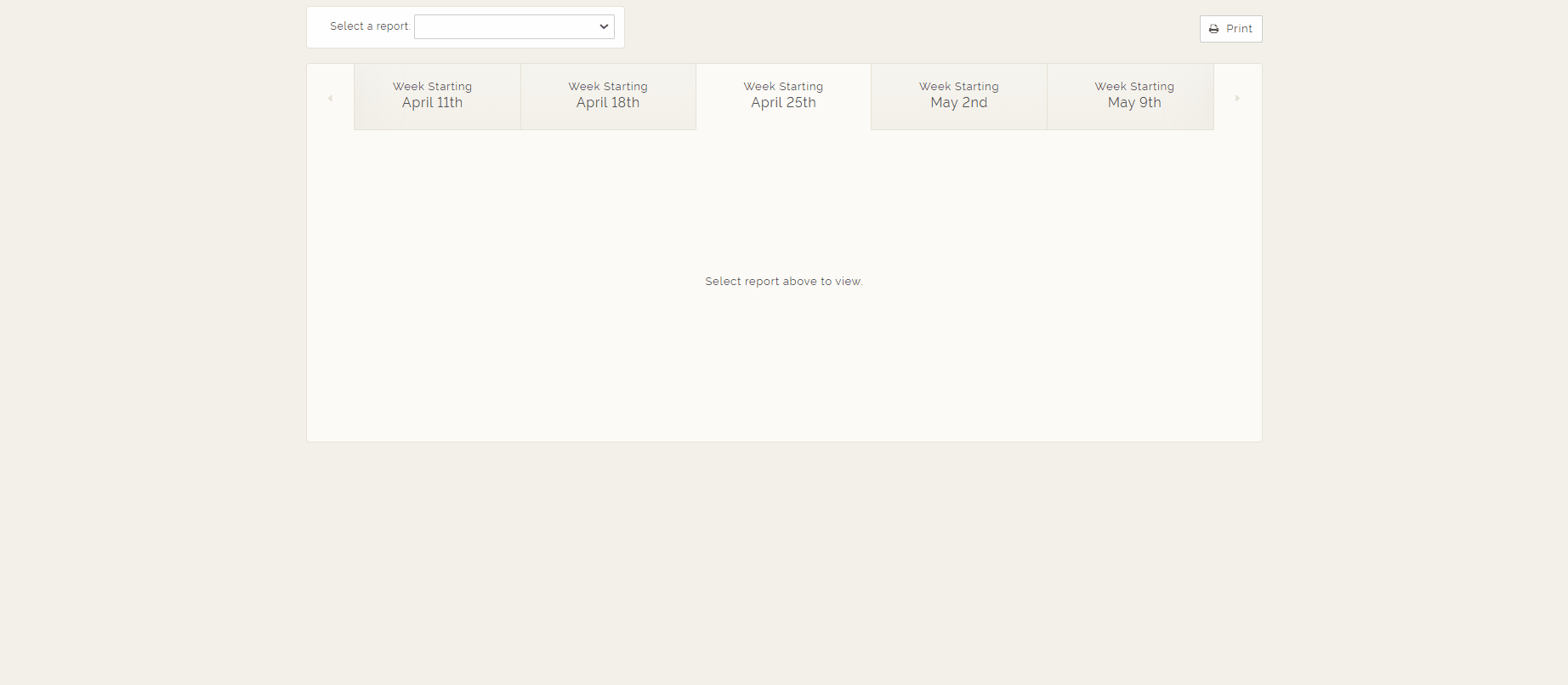Select the Week Starting April 25th tab

pos(783,96)
